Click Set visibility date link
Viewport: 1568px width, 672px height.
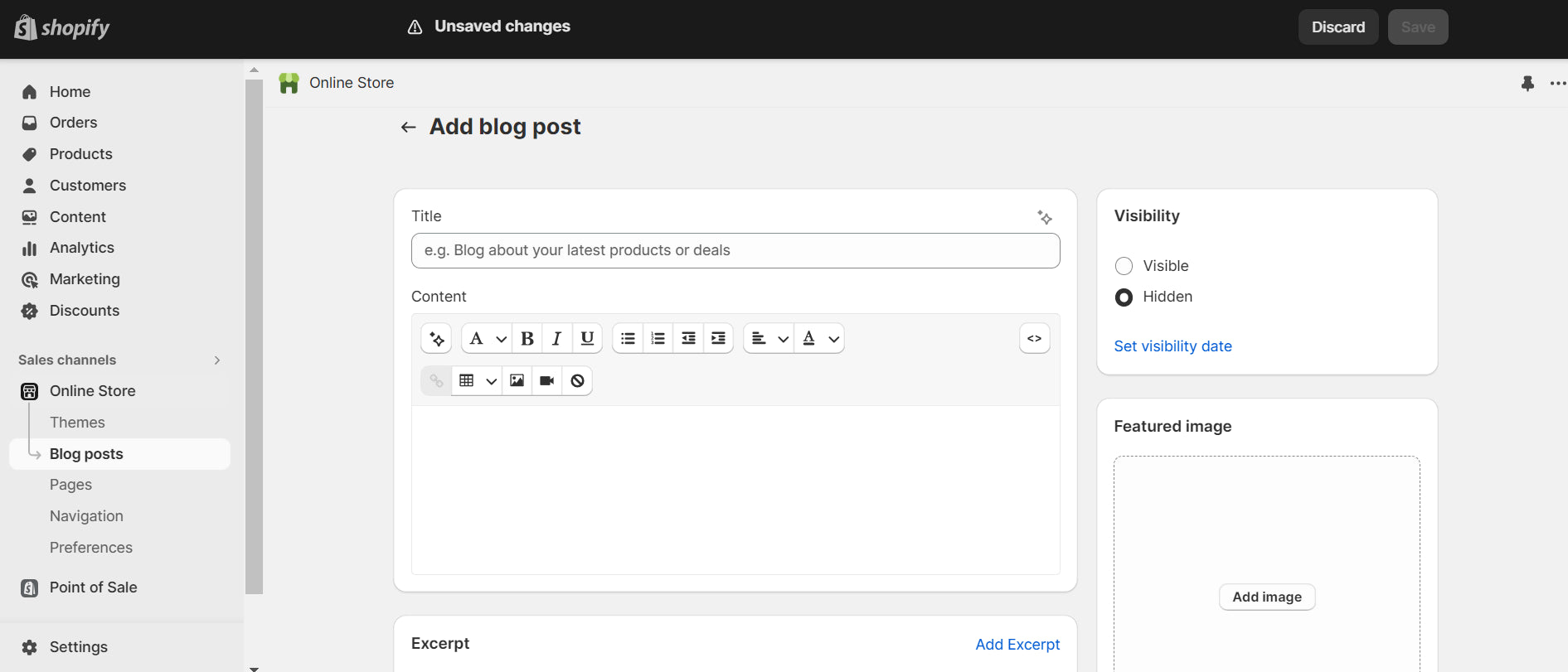pyautogui.click(x=1172, y=346)
